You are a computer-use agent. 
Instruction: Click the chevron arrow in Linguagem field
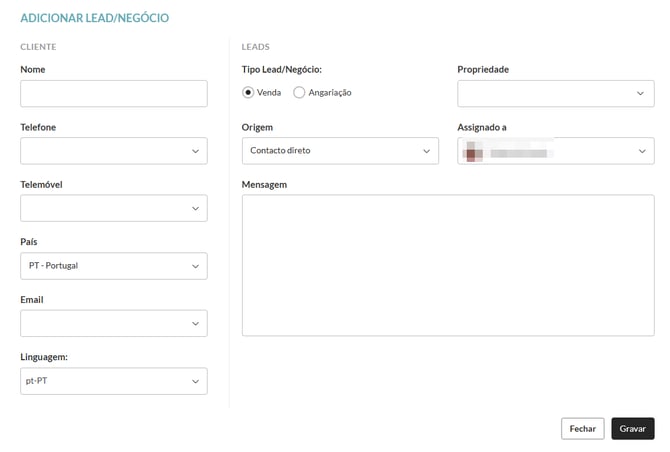coord(195,381)
